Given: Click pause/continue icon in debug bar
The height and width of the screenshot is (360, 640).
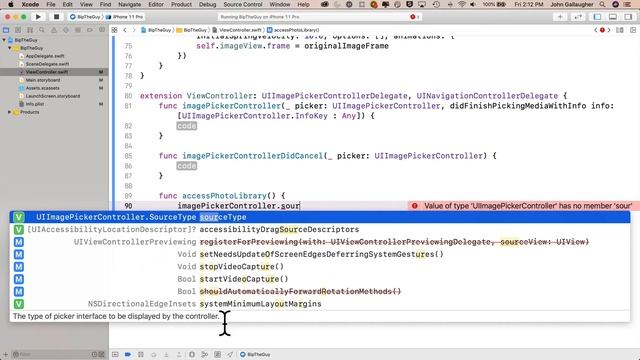Looking at the screenshot, I should click(x=141, y=354).
